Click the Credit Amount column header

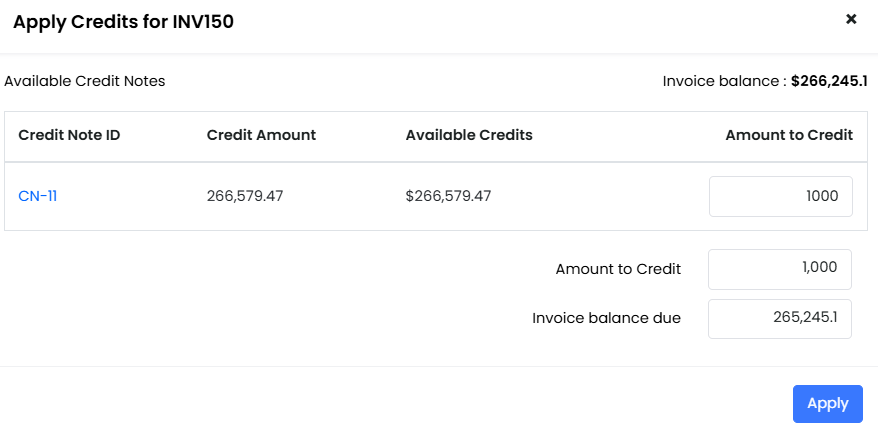pyautogui.click(x=261, y=135)
